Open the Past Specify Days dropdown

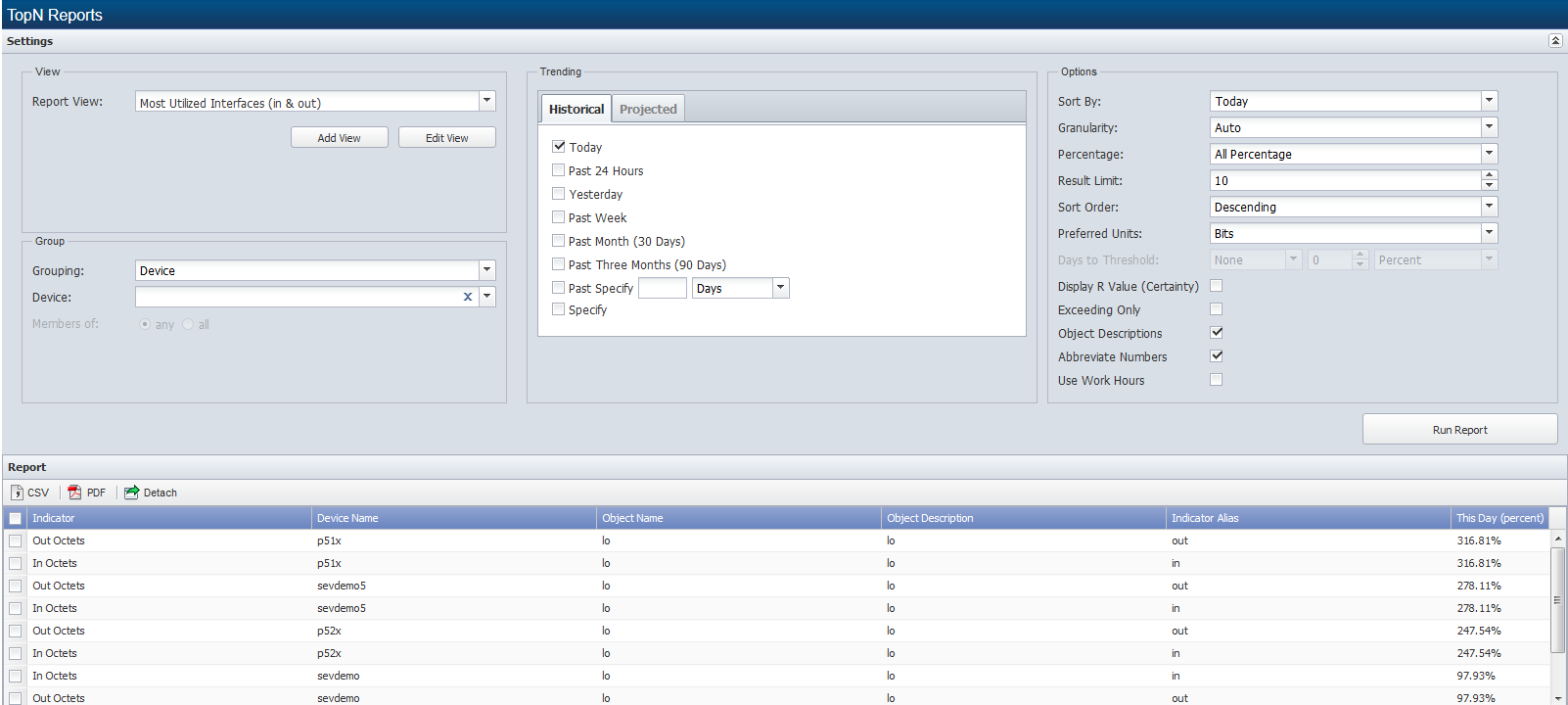tap(781, 288)
